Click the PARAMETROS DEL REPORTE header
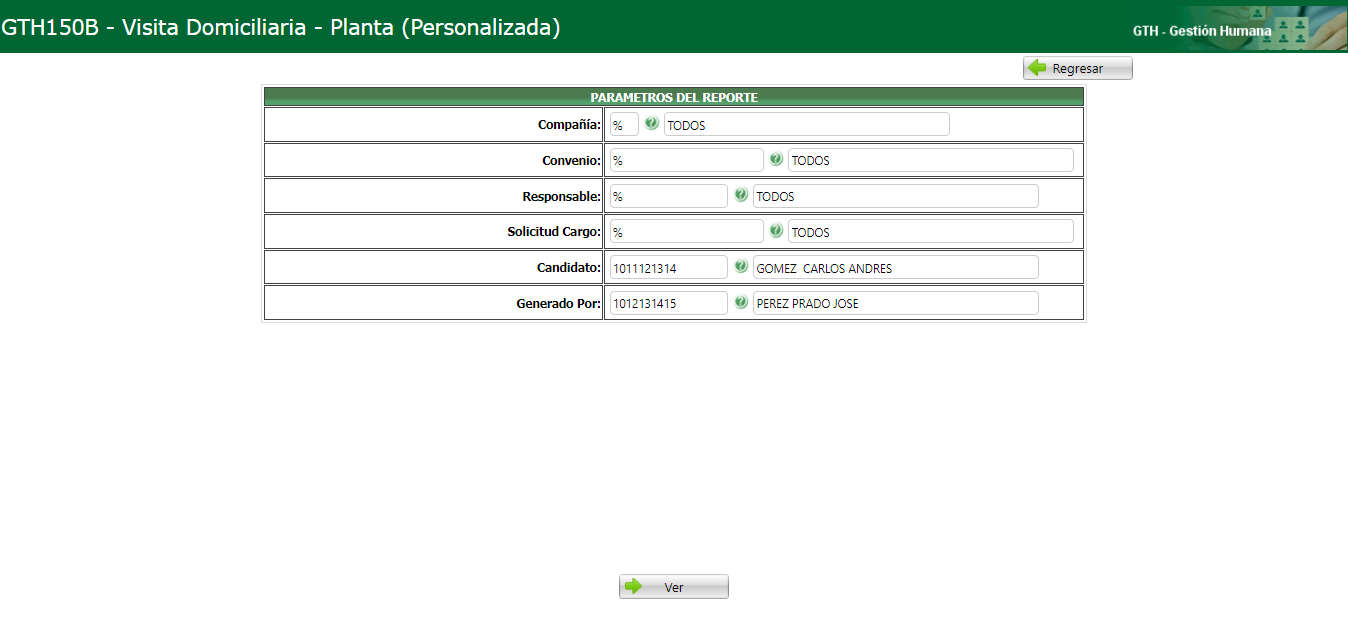This screenshot has width=1348, height=635. (x=674, y=97)
